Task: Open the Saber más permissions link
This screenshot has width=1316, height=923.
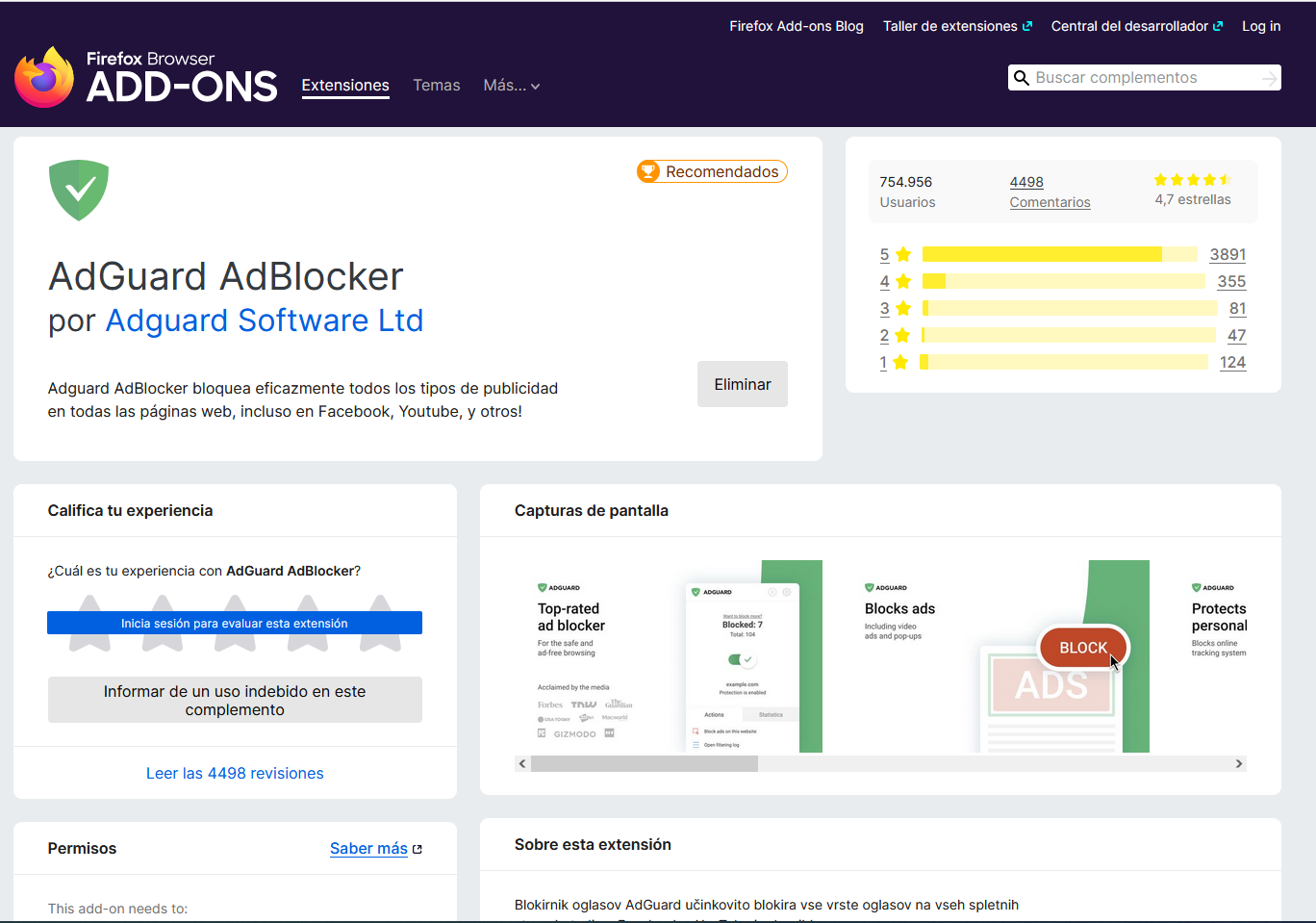Action: 368,849
